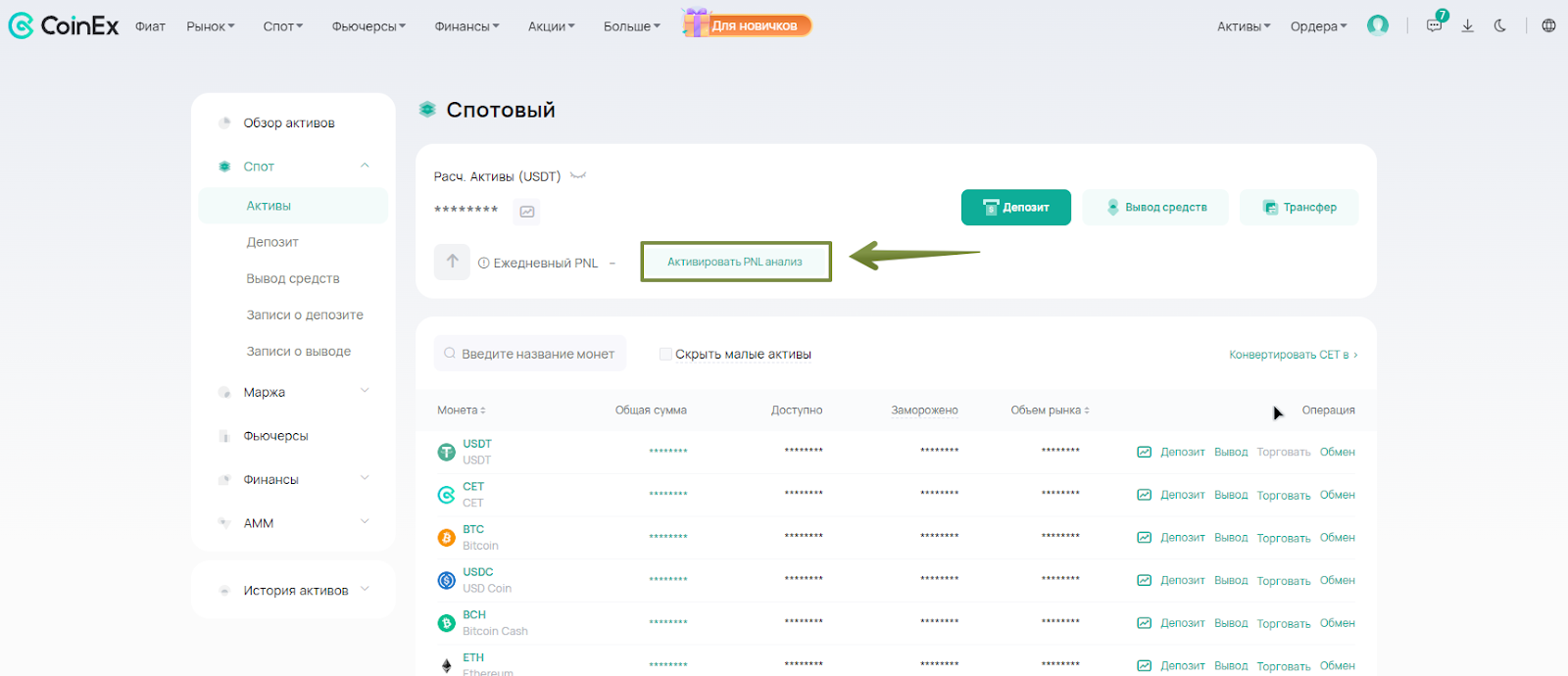Click Обмен link in BCH row
Screen dimensions: 1568x676
click(1338, 623)
